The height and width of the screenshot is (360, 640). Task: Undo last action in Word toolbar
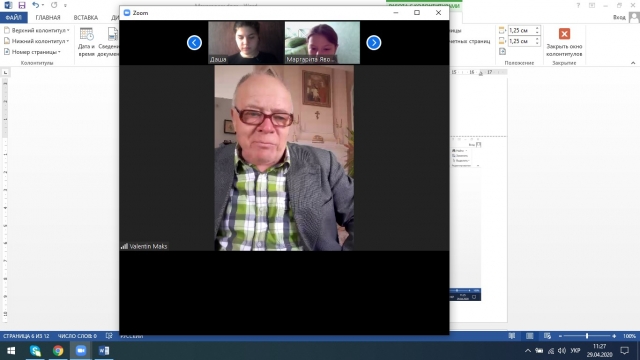[36, 5]
